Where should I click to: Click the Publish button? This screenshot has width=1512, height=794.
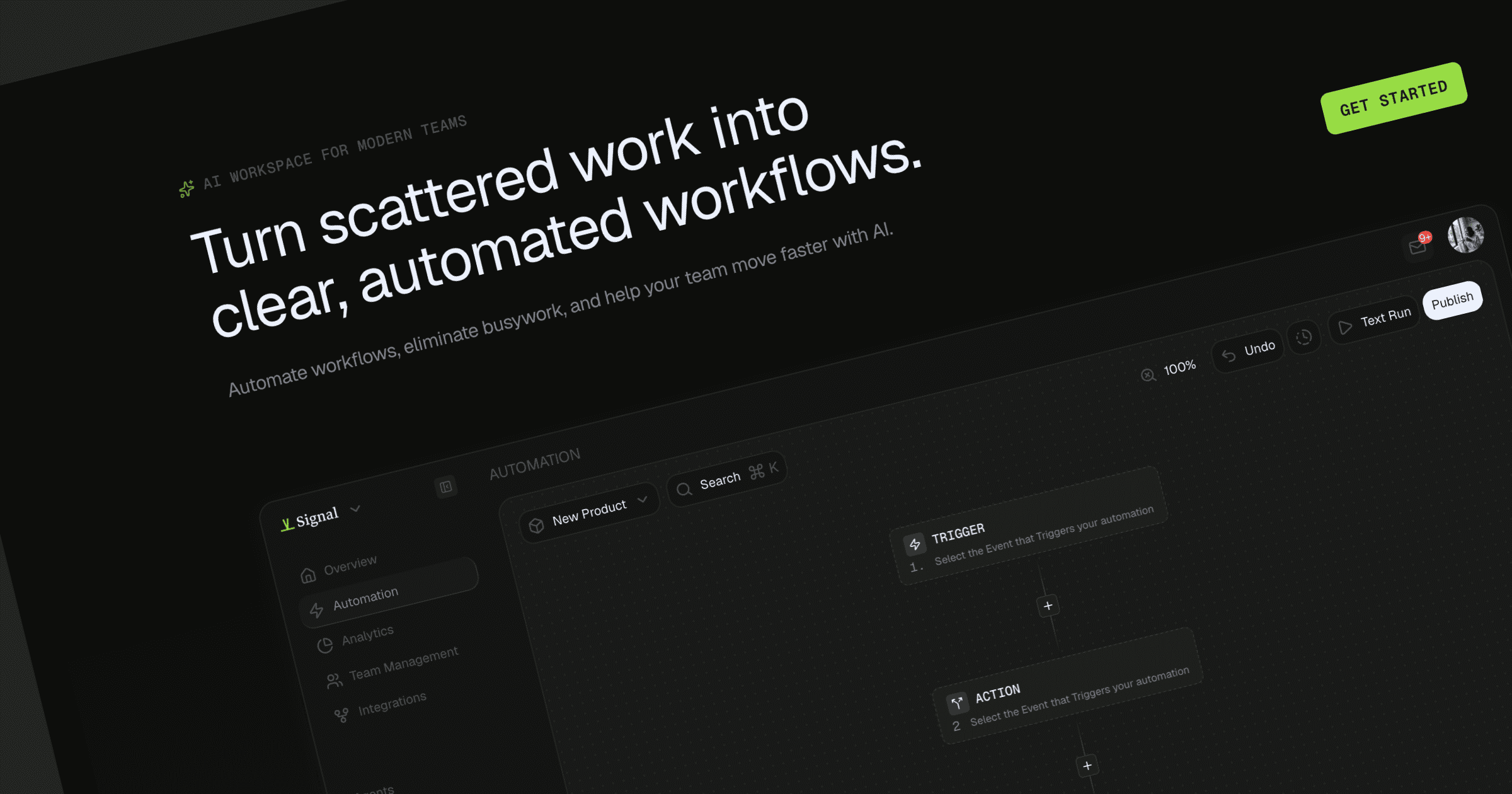pyautogui.click(x=1452, y=301)
